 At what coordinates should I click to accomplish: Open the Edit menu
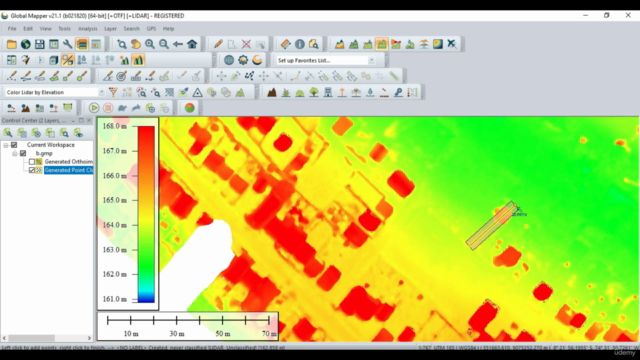point(28,29)
